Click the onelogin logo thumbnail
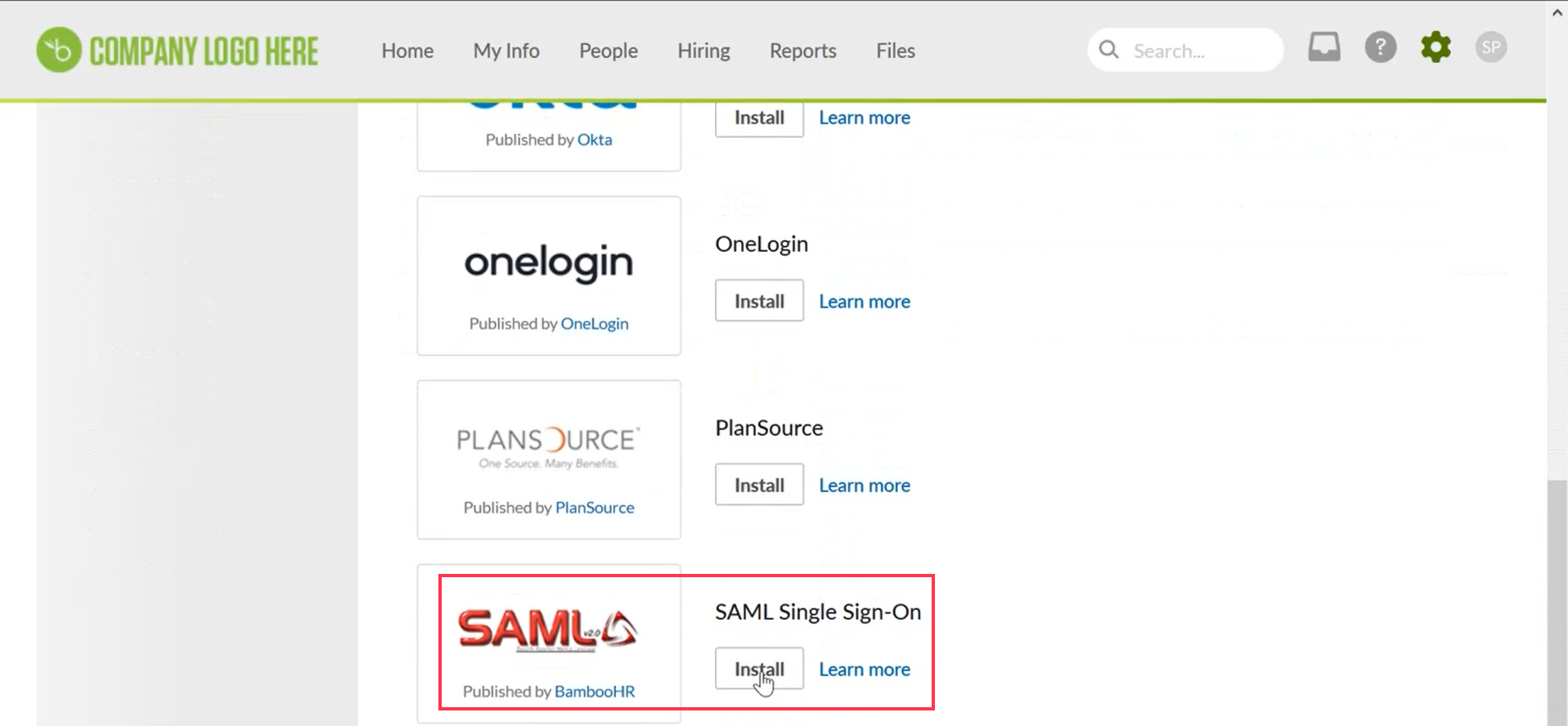The image size is (1568, 726). pyautogui.click(x=549, y=263)
